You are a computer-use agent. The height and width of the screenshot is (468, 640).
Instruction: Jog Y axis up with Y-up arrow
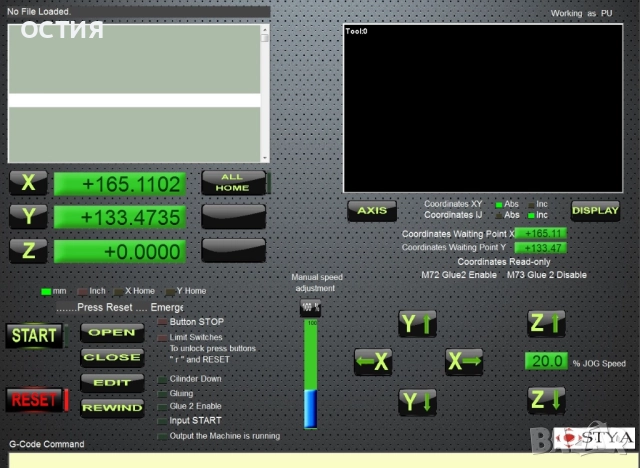tap(417, 323)
